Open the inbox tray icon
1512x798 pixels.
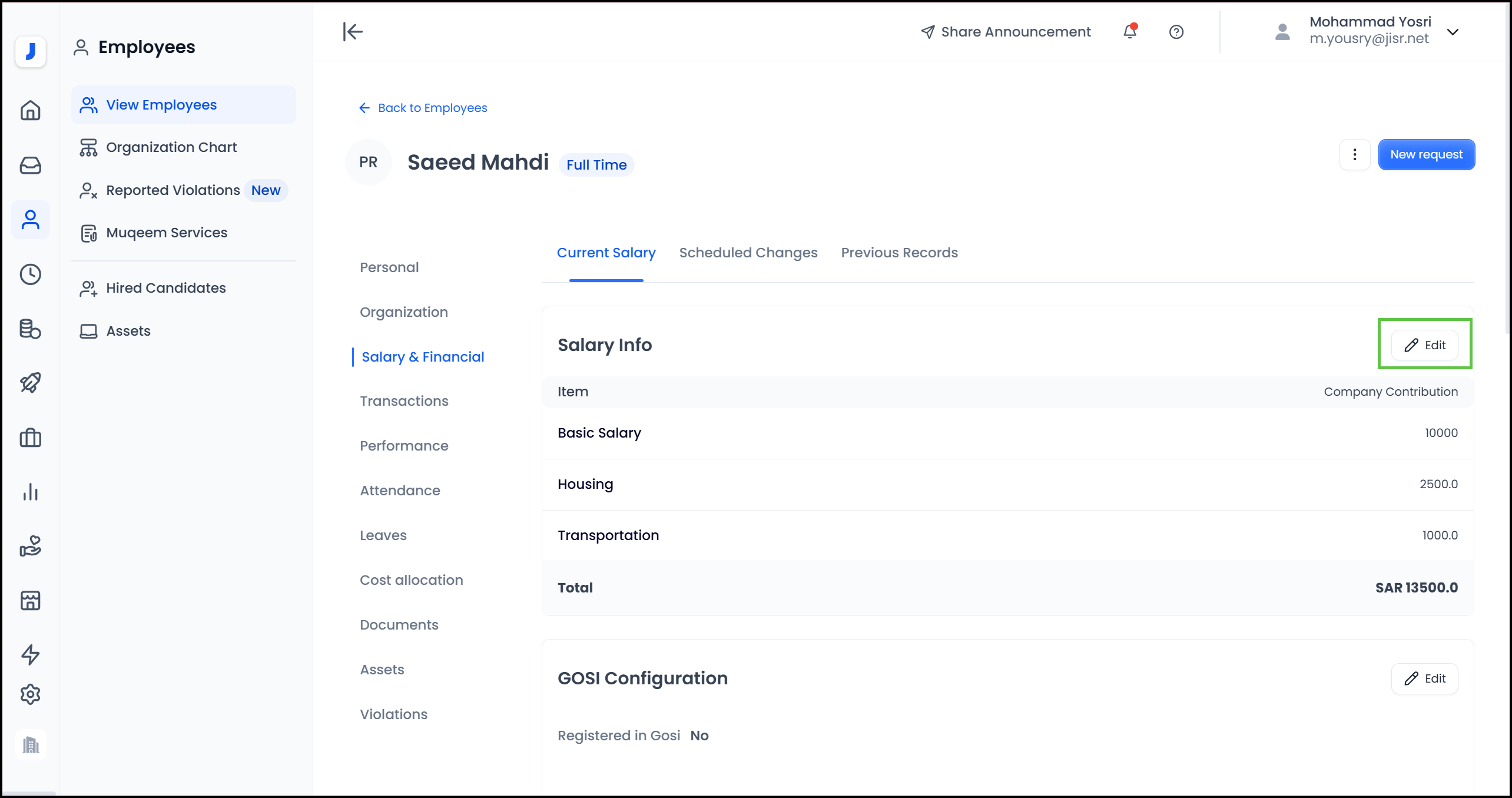click(31, 165)
